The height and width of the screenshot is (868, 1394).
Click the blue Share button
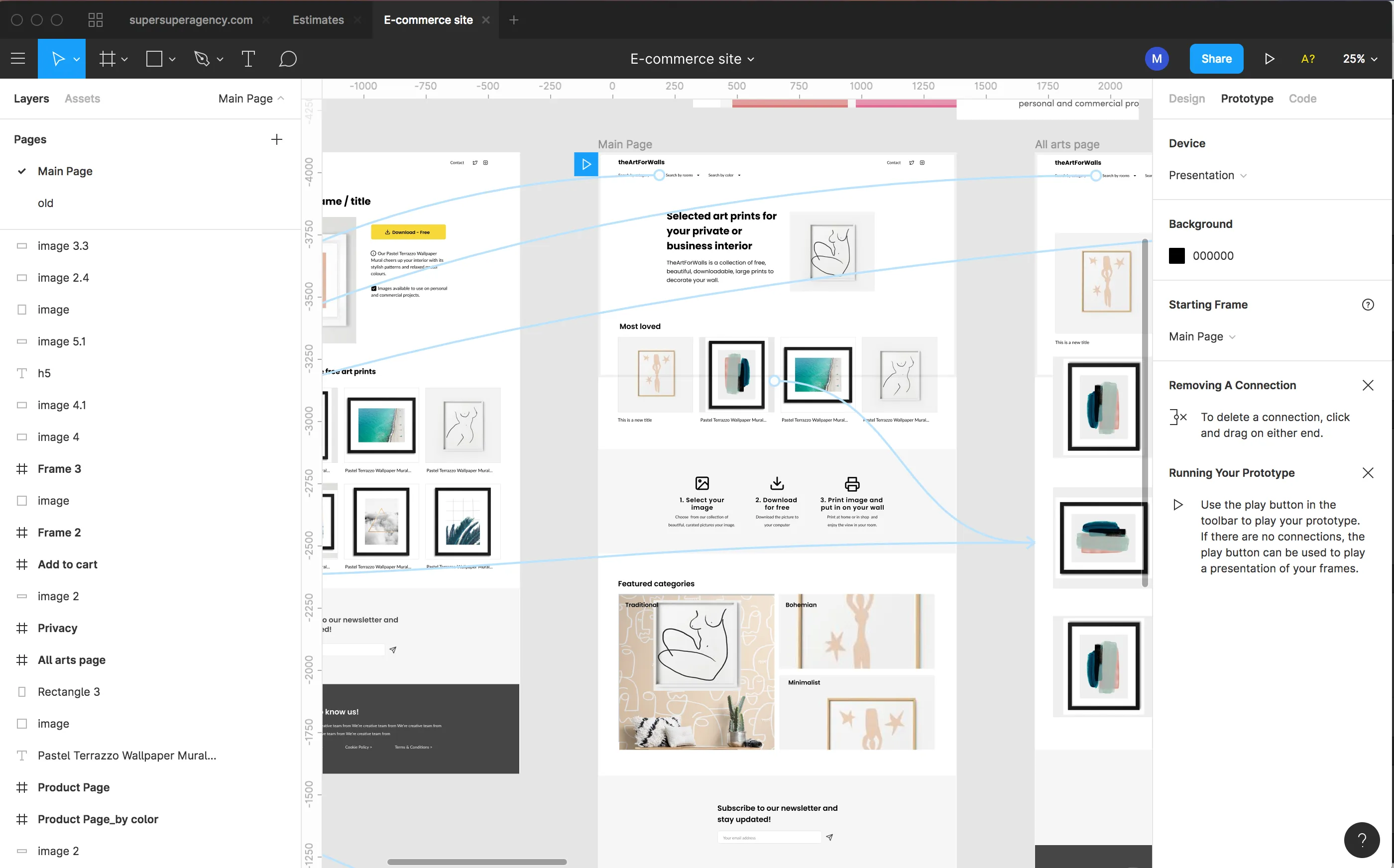coord(1216,59)
